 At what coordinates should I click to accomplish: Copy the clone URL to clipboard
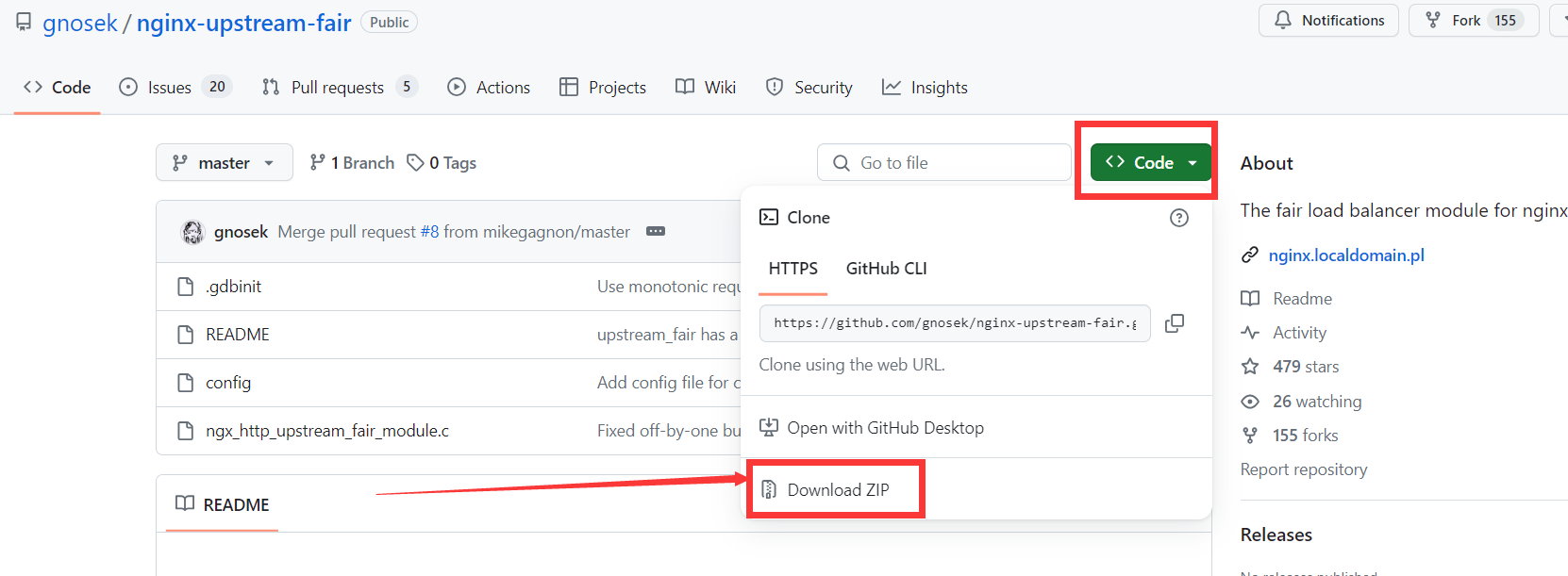(x=1175, y=323)
